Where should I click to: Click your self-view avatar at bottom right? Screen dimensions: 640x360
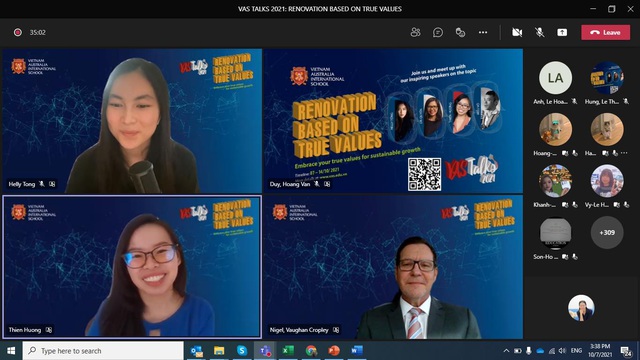coord(581,308)
